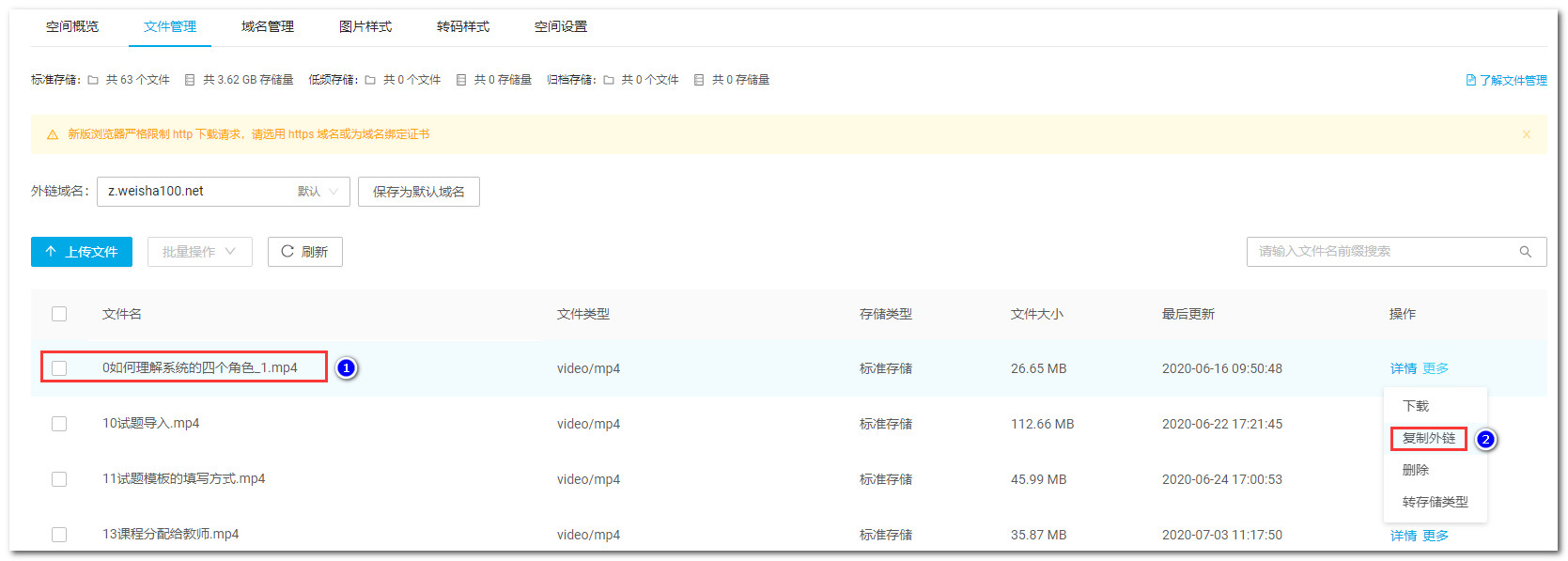
Task: Click the search magnifier icon
Action: coord(1525,252)
